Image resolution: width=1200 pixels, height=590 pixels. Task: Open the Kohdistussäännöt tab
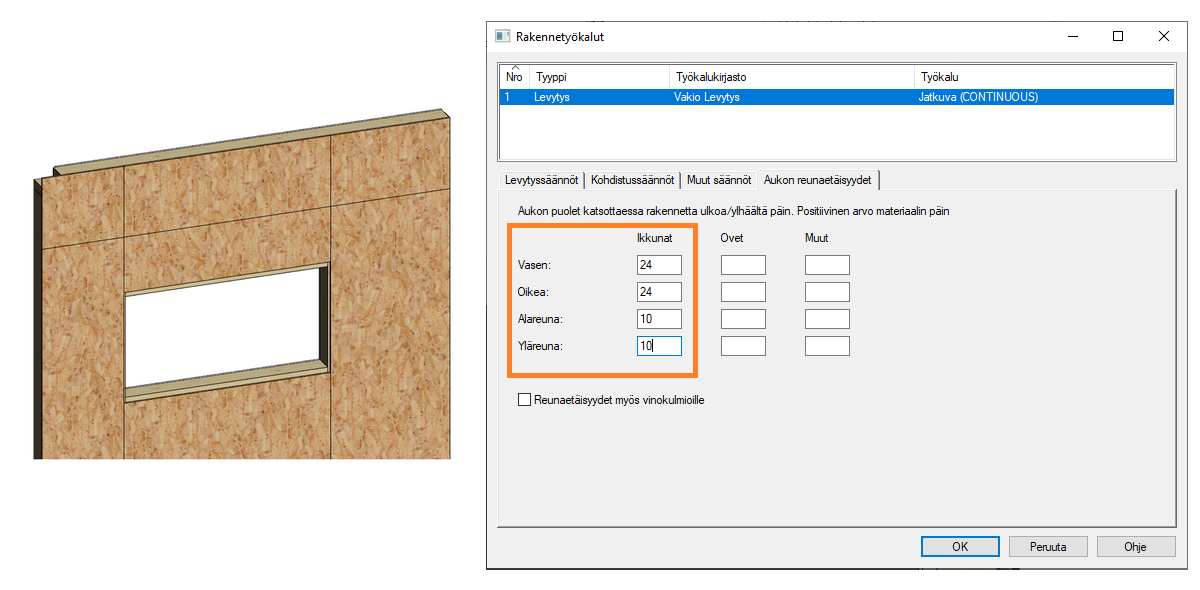tap(632, 180)
